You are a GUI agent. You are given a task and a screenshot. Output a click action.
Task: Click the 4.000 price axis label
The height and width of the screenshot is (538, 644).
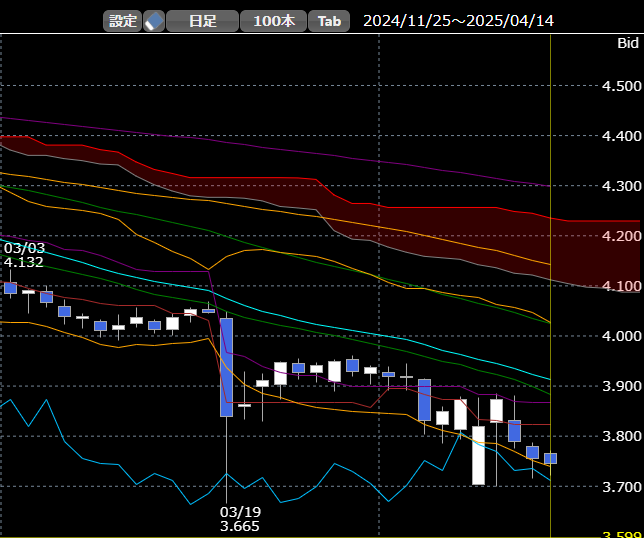point(621,336)
